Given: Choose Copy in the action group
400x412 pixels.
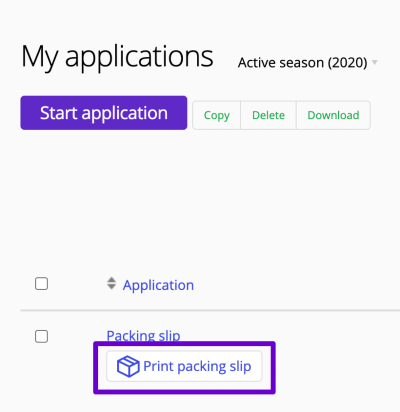Looking at the screenshot, I should [x=217, y=115].
